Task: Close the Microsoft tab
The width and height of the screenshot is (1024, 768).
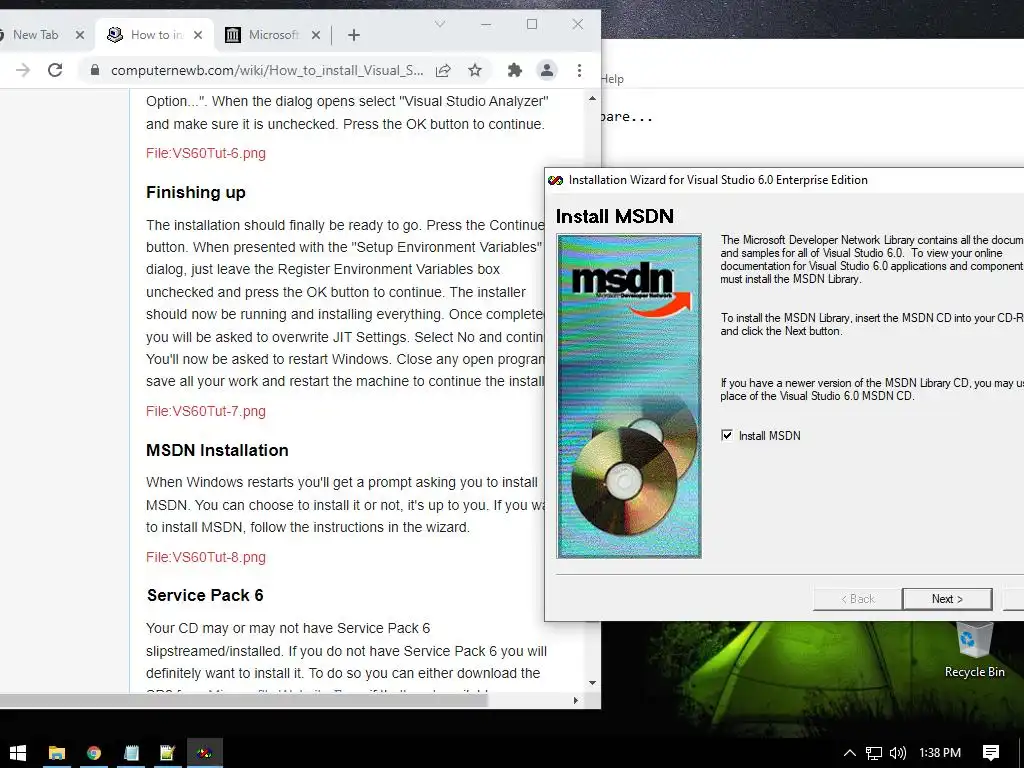Action: 315,35
